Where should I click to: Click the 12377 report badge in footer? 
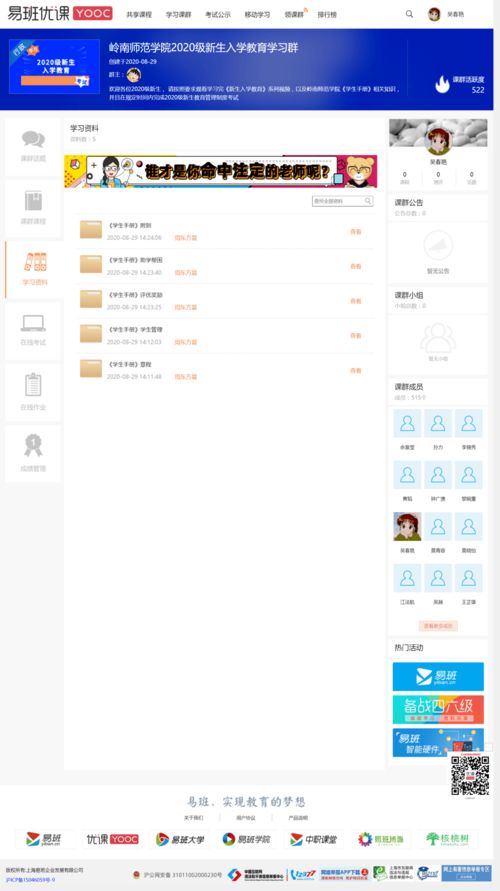point(303,875)
